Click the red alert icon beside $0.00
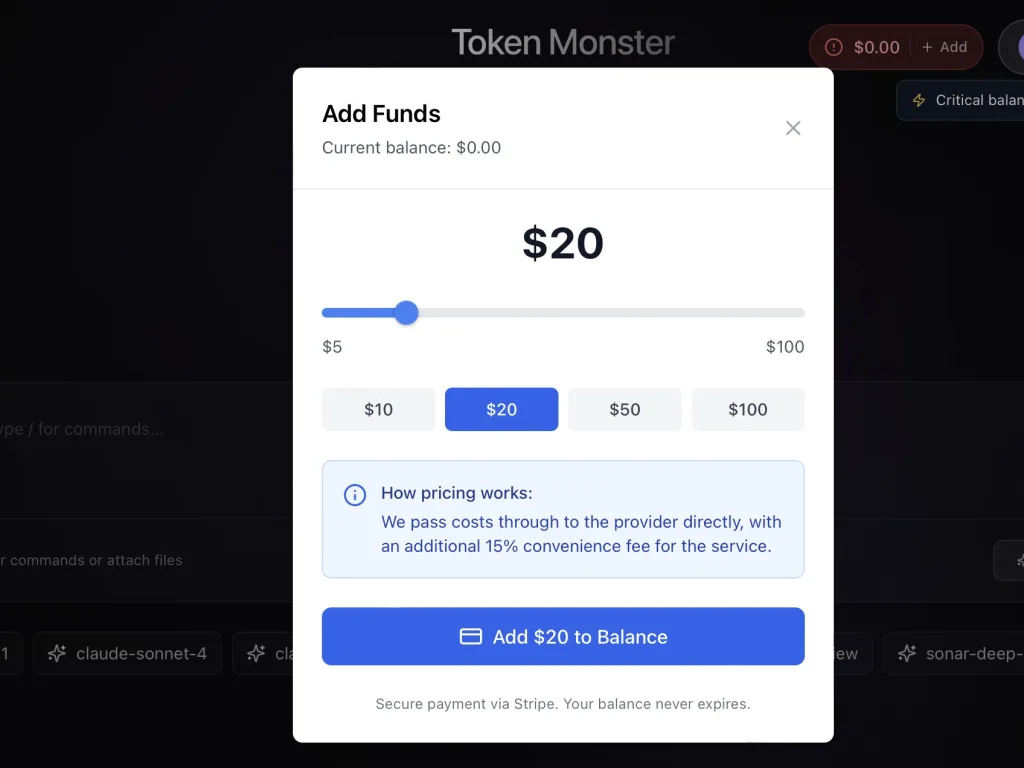 point(833,47)
